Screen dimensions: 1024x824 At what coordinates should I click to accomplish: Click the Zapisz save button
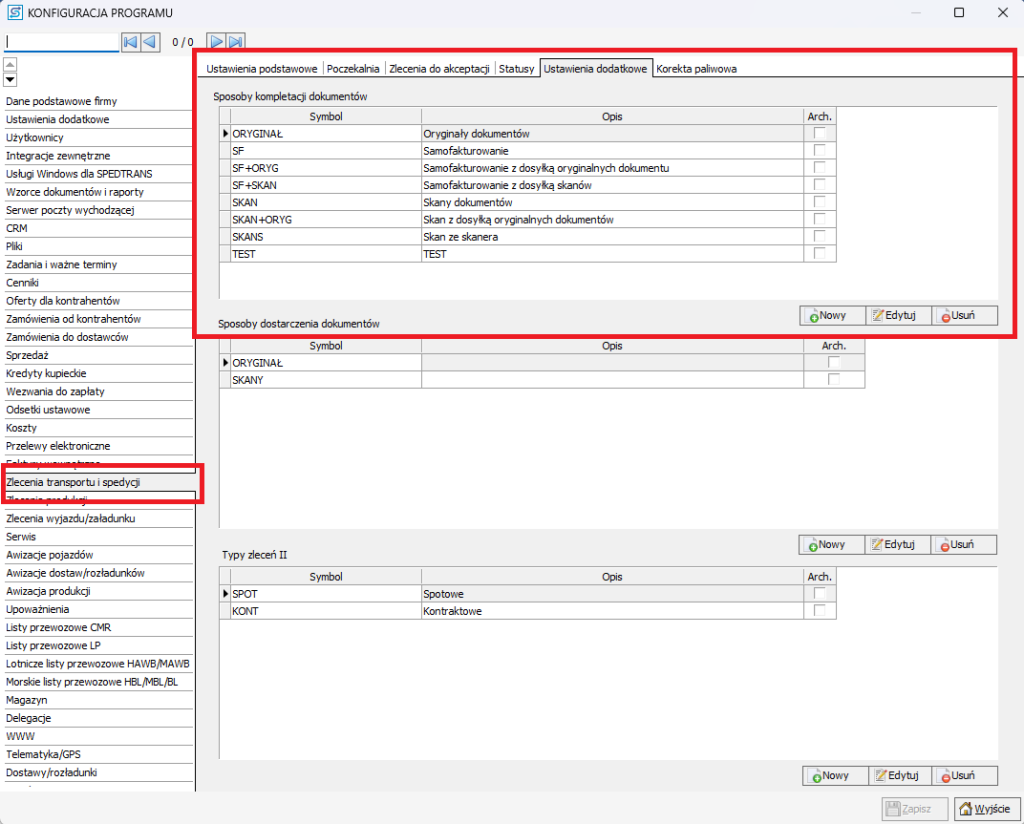[915, 809]
